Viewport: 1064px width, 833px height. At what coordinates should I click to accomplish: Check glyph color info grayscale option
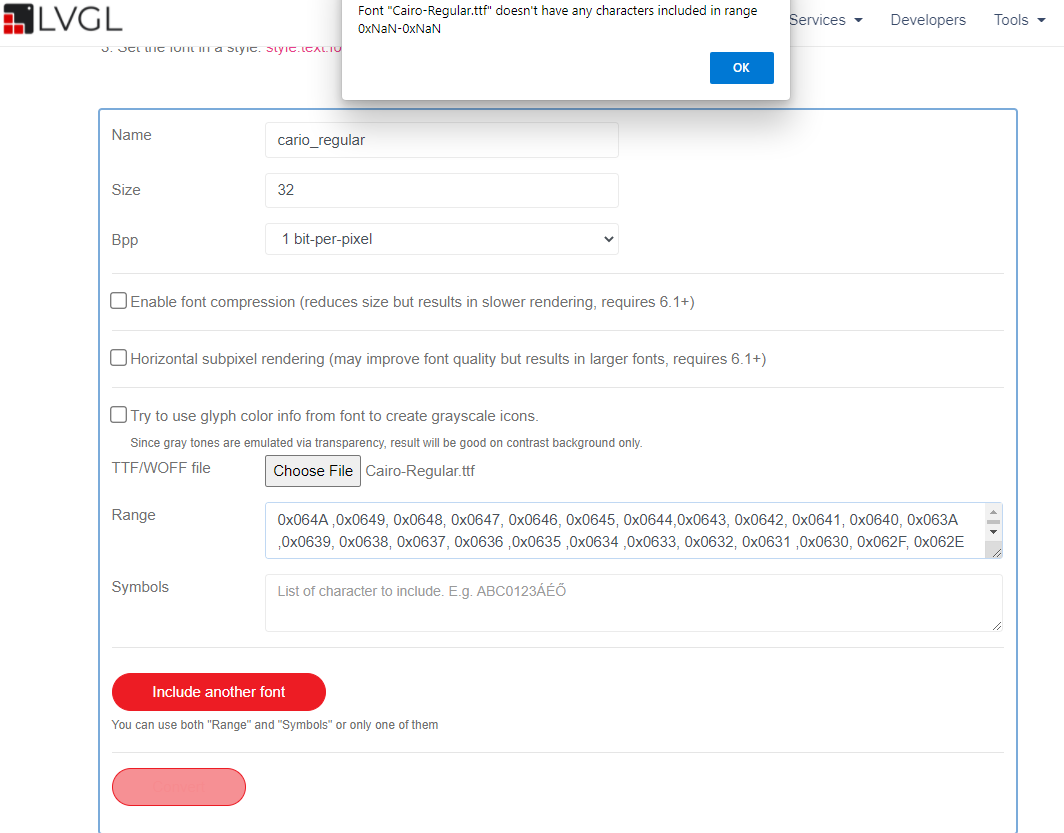tap(119, 414)
